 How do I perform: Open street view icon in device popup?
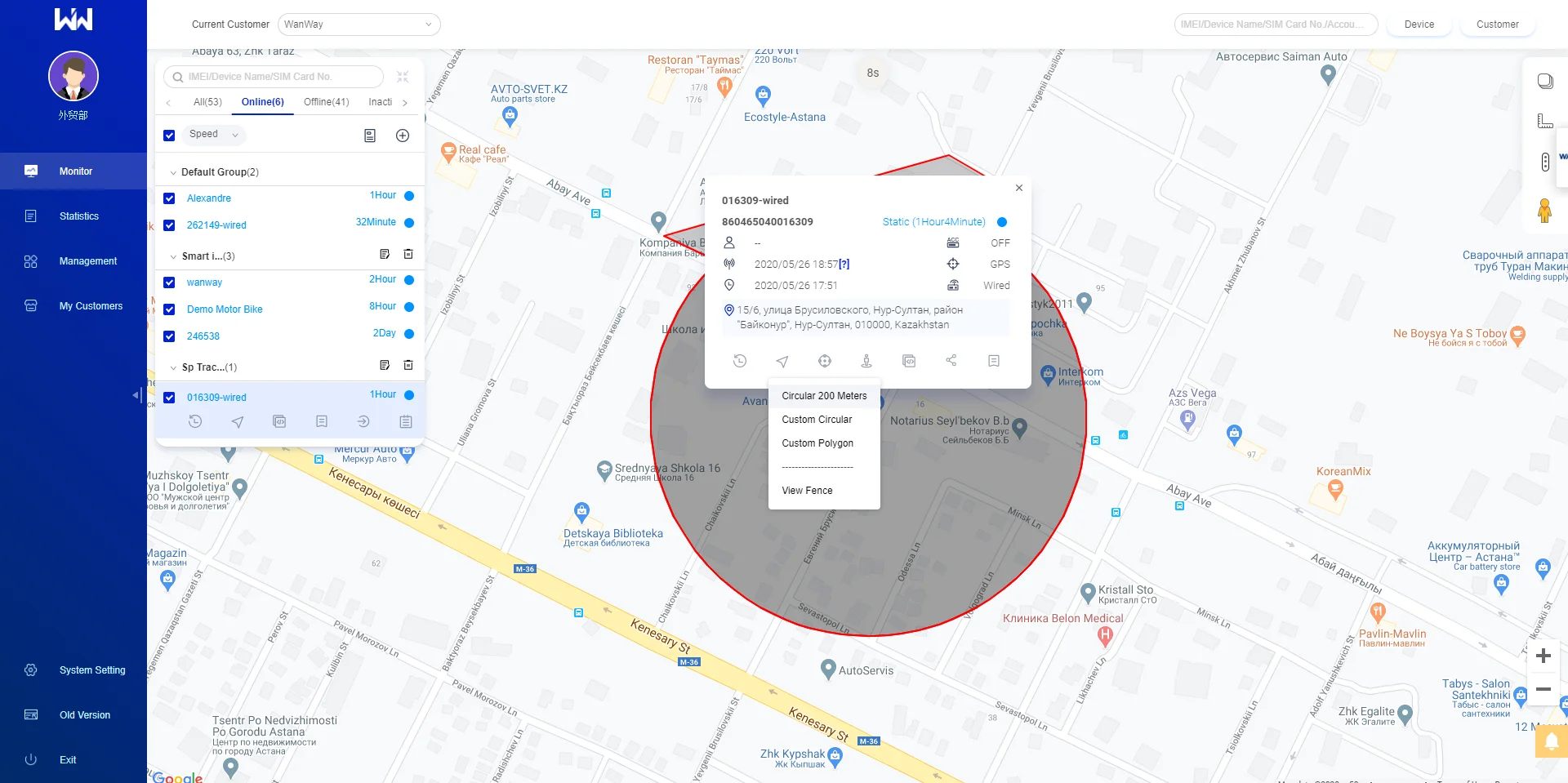click(x=866, y=361)
